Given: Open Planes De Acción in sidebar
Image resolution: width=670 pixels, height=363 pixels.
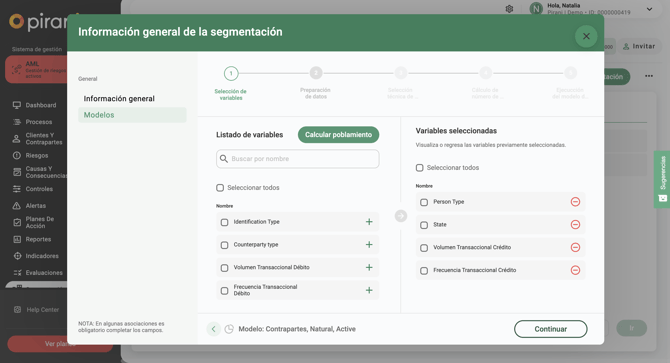Looking at the screenshot, I should (39, 222).
